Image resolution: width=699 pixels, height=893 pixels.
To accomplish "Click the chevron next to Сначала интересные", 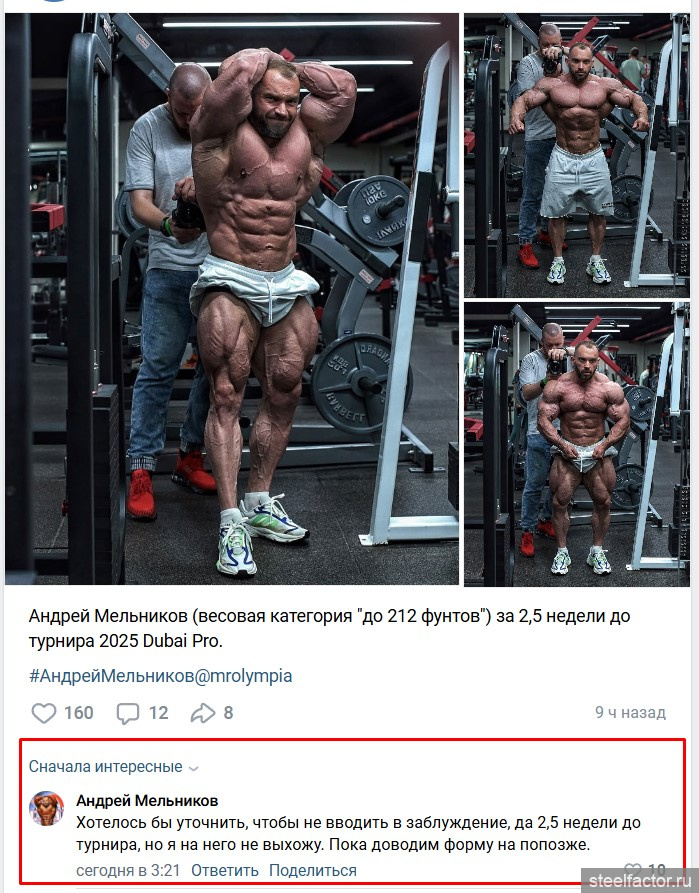I will pos(194,768).
